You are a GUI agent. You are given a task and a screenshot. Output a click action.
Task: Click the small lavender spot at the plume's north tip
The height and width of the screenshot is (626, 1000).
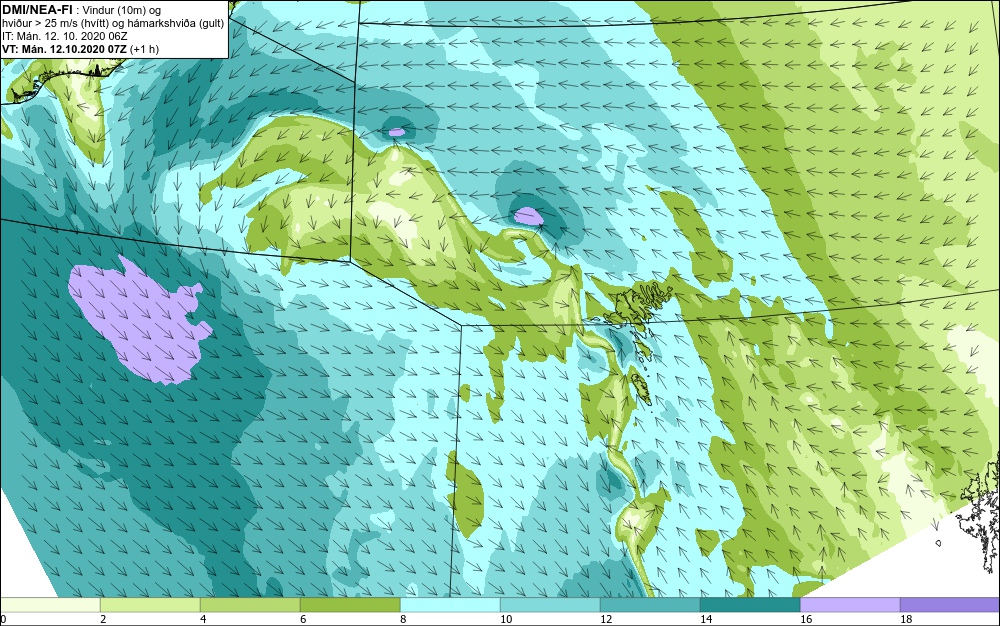click(x=397, y=133)
